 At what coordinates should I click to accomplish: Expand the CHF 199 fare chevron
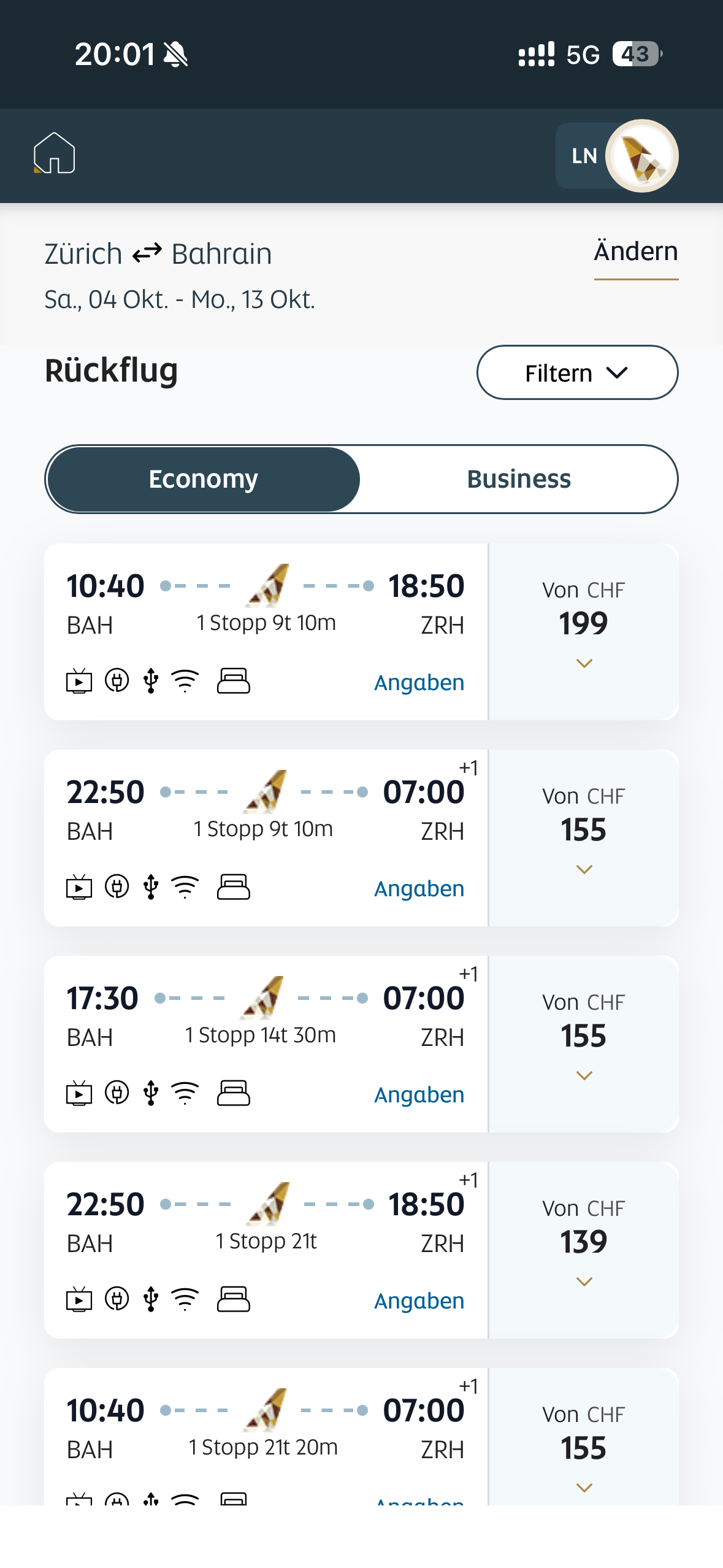(584, 663)
